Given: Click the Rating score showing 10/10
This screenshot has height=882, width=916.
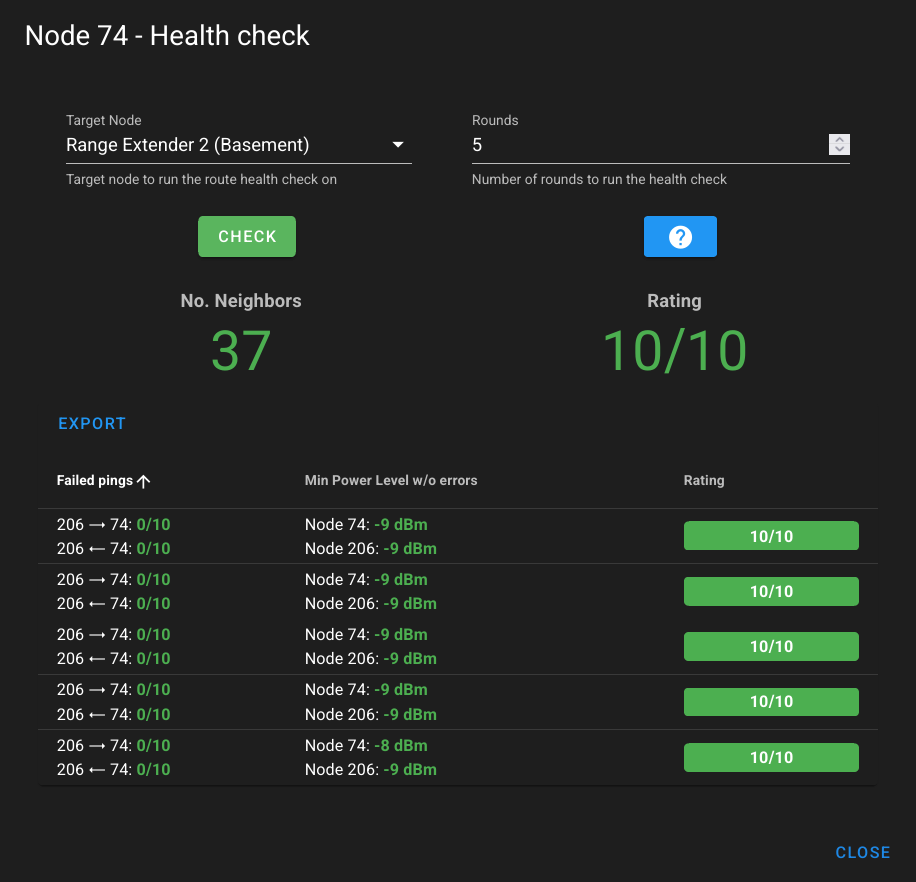Looking at the screenshot, I should (673, 350).
